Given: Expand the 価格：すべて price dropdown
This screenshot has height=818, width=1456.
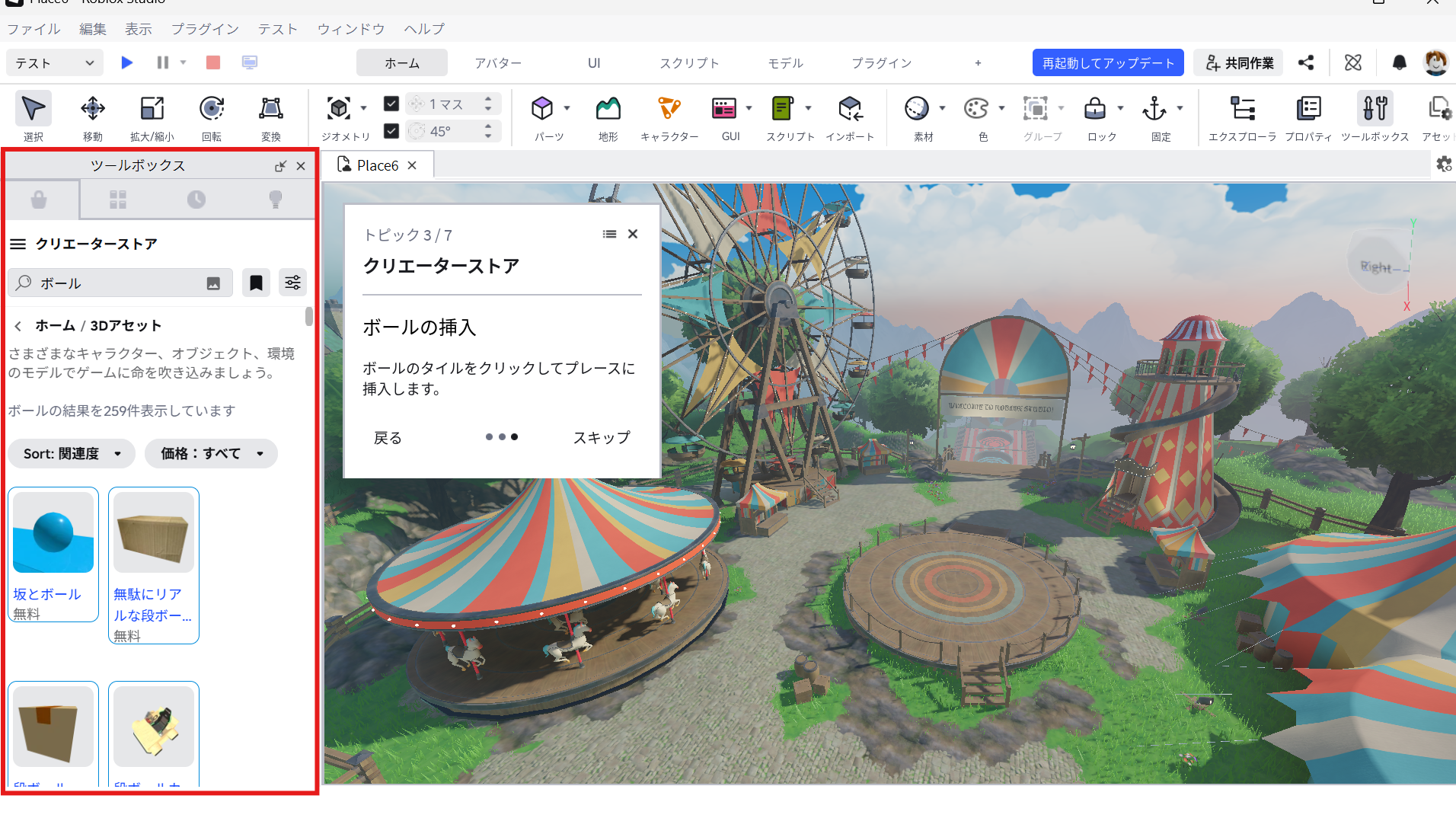Looking at the screenshot, I should click(x=211, y=453).
